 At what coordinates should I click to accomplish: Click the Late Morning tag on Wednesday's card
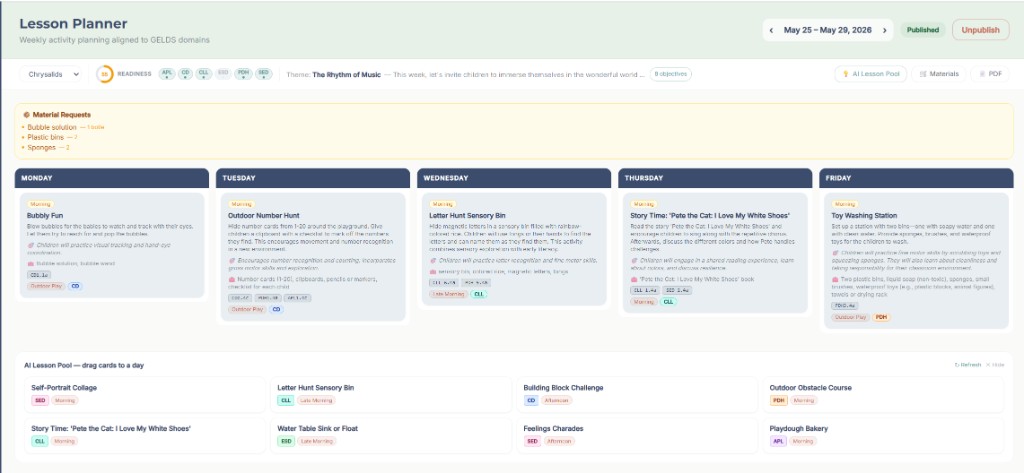click(x=448, y=294)
